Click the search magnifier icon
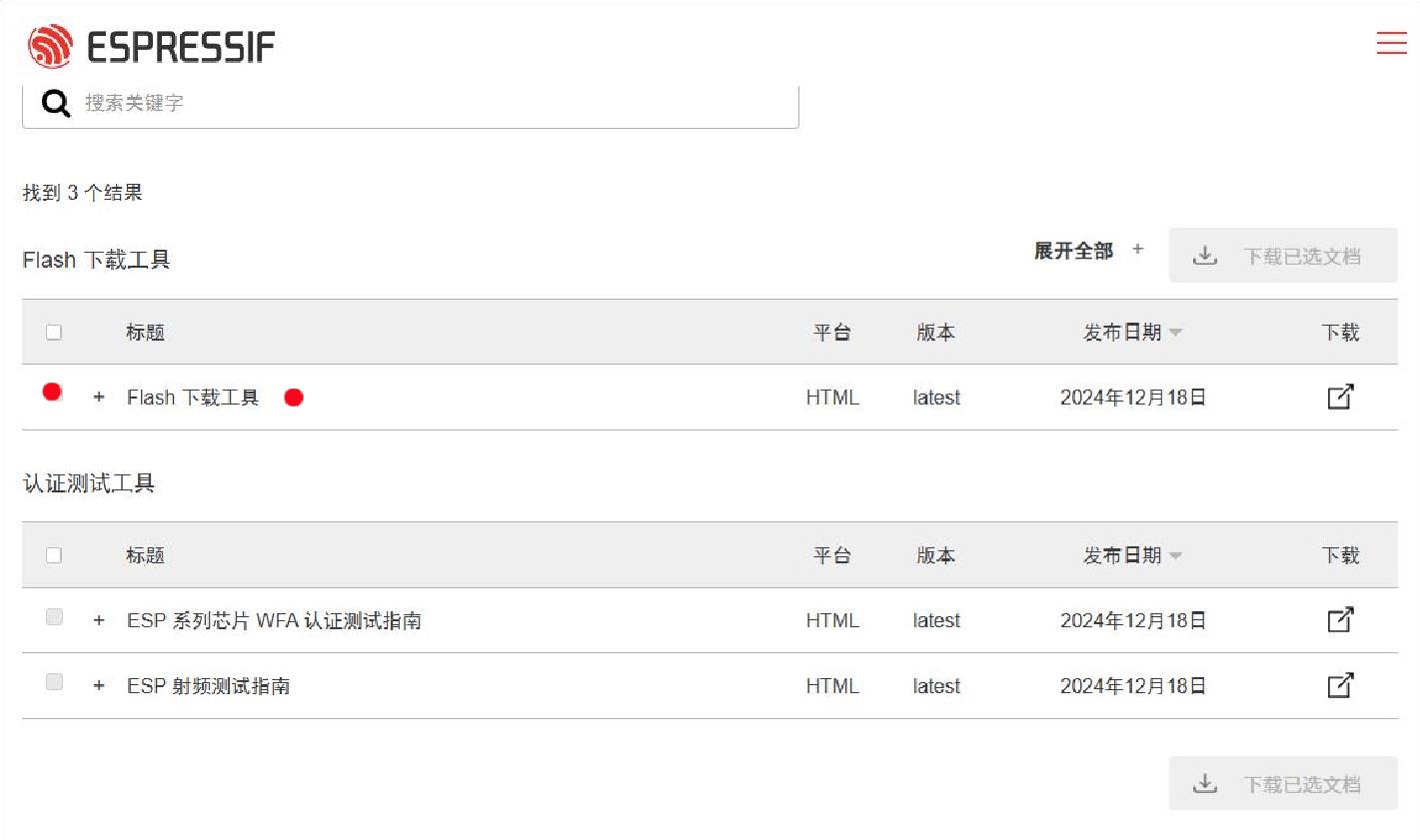 (x=56, y=103)
